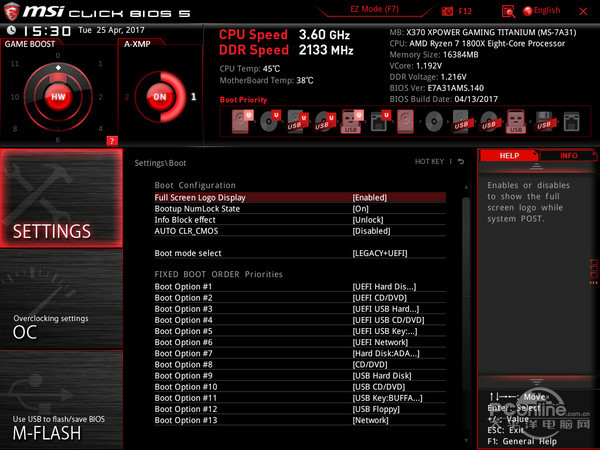This screenshot has height=450, width=600.
Task: Click the legacy USB hard disk boot icon
Action: 461,122
